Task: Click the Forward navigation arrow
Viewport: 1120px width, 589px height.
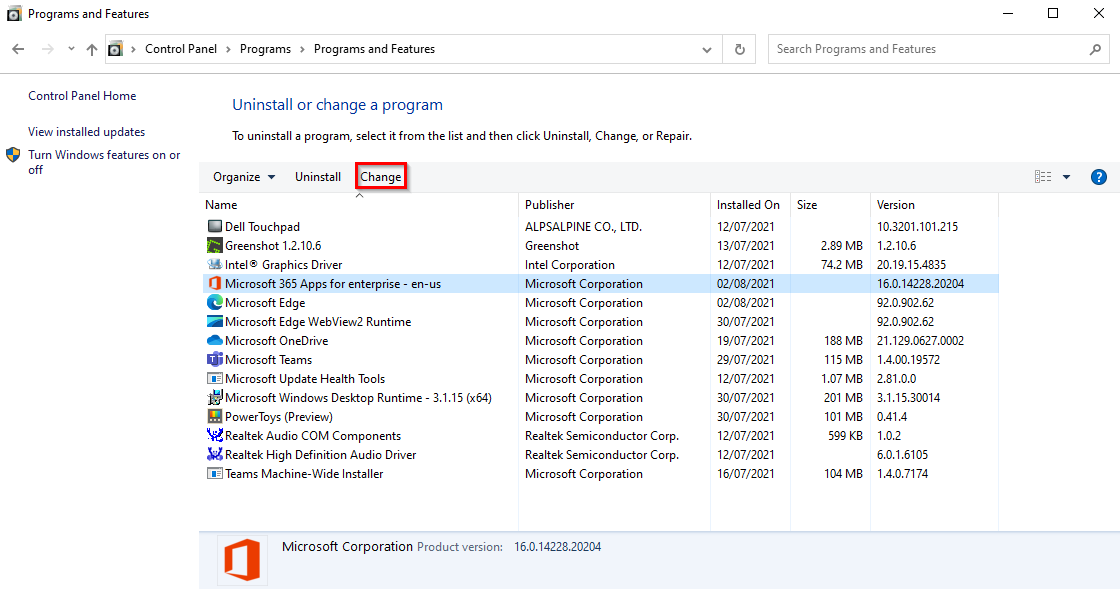Action: (47, 49)
